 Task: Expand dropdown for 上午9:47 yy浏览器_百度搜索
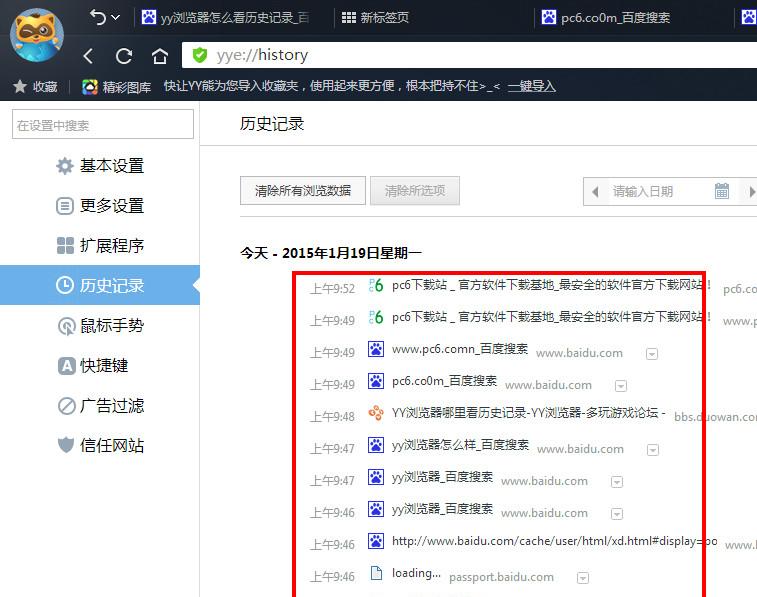coord(617,482)
